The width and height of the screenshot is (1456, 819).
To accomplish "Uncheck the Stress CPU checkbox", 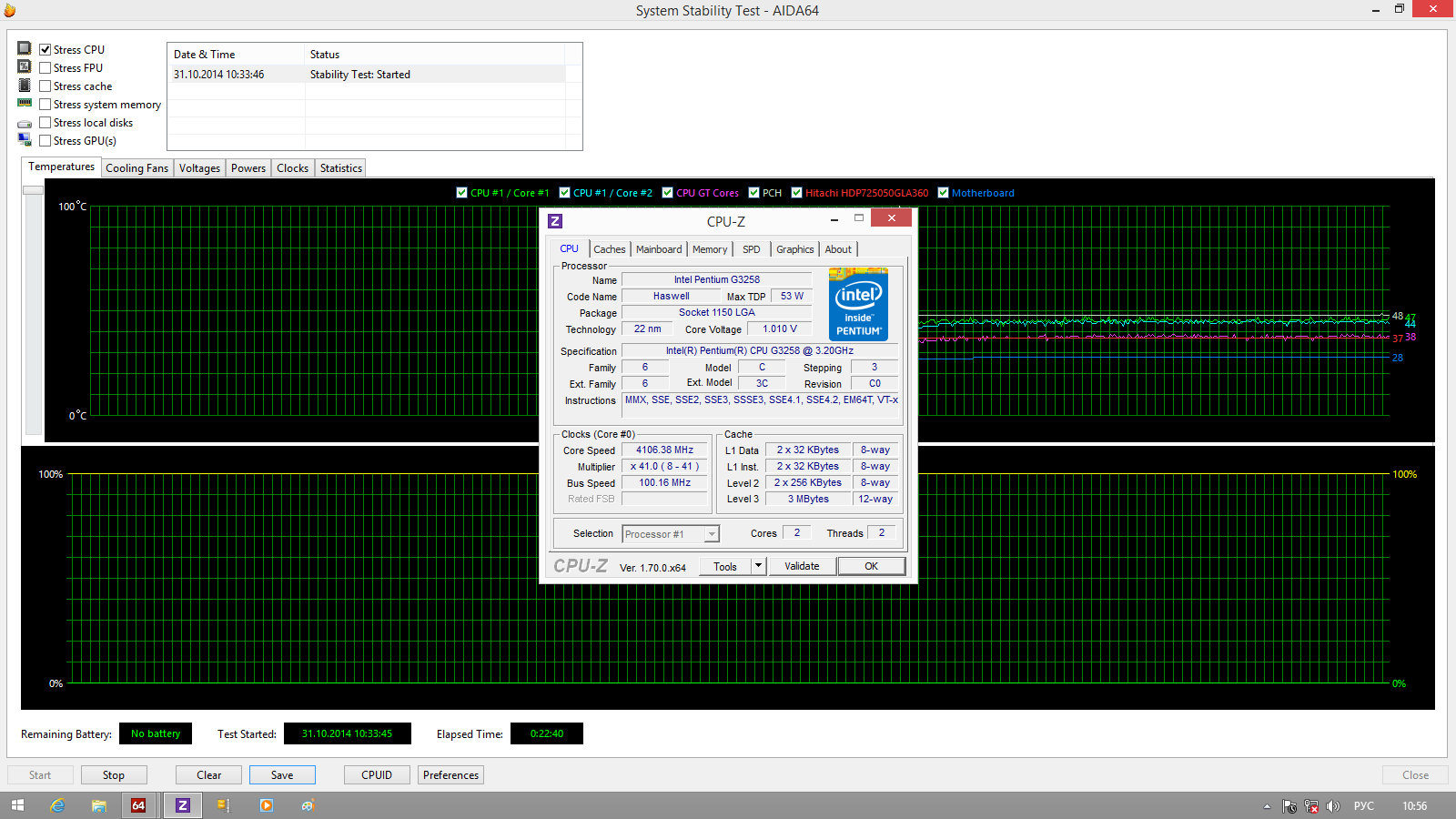I will pyautogui.click(x=45, y=49).
